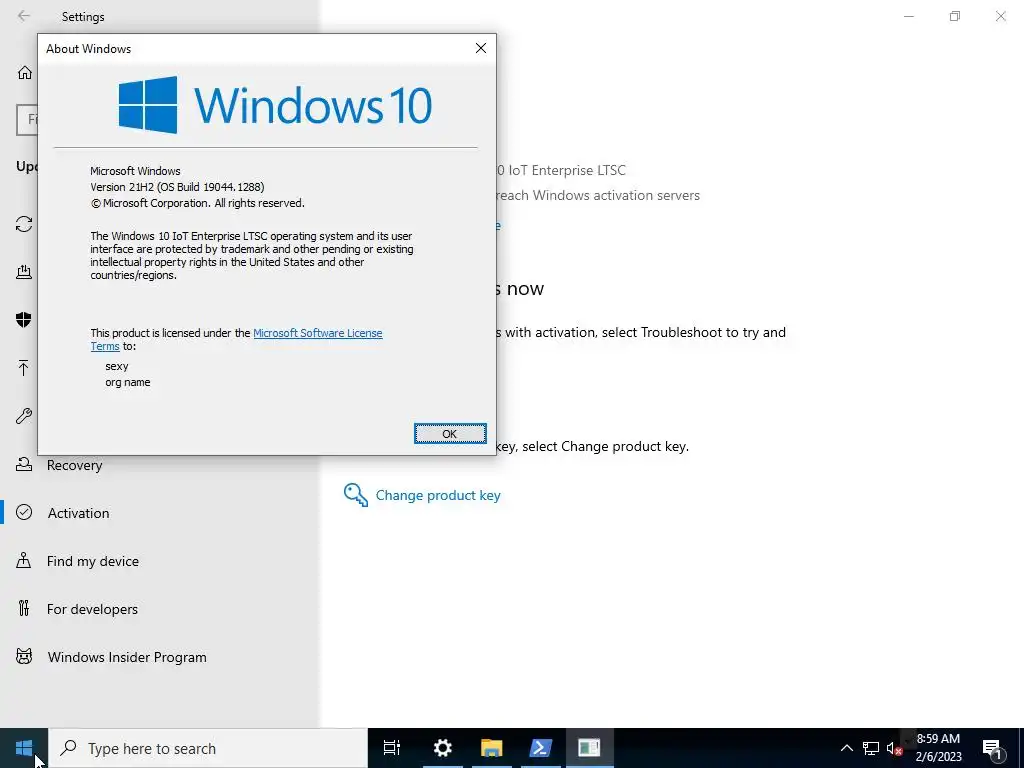The height and width of the screenshot is (768, 1024).
Task: Open Settings Home icon
Action: click(x=25, y=72)
